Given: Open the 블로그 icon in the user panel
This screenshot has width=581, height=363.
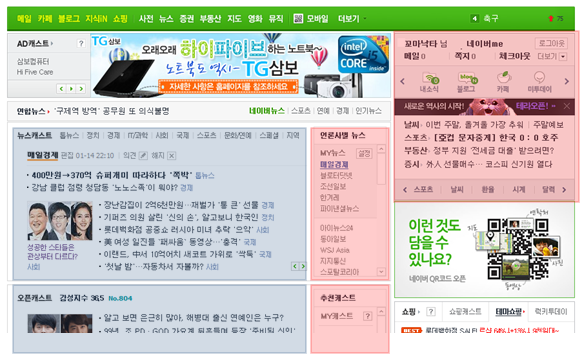Looking at the screenshot, I should coord(467,79).
